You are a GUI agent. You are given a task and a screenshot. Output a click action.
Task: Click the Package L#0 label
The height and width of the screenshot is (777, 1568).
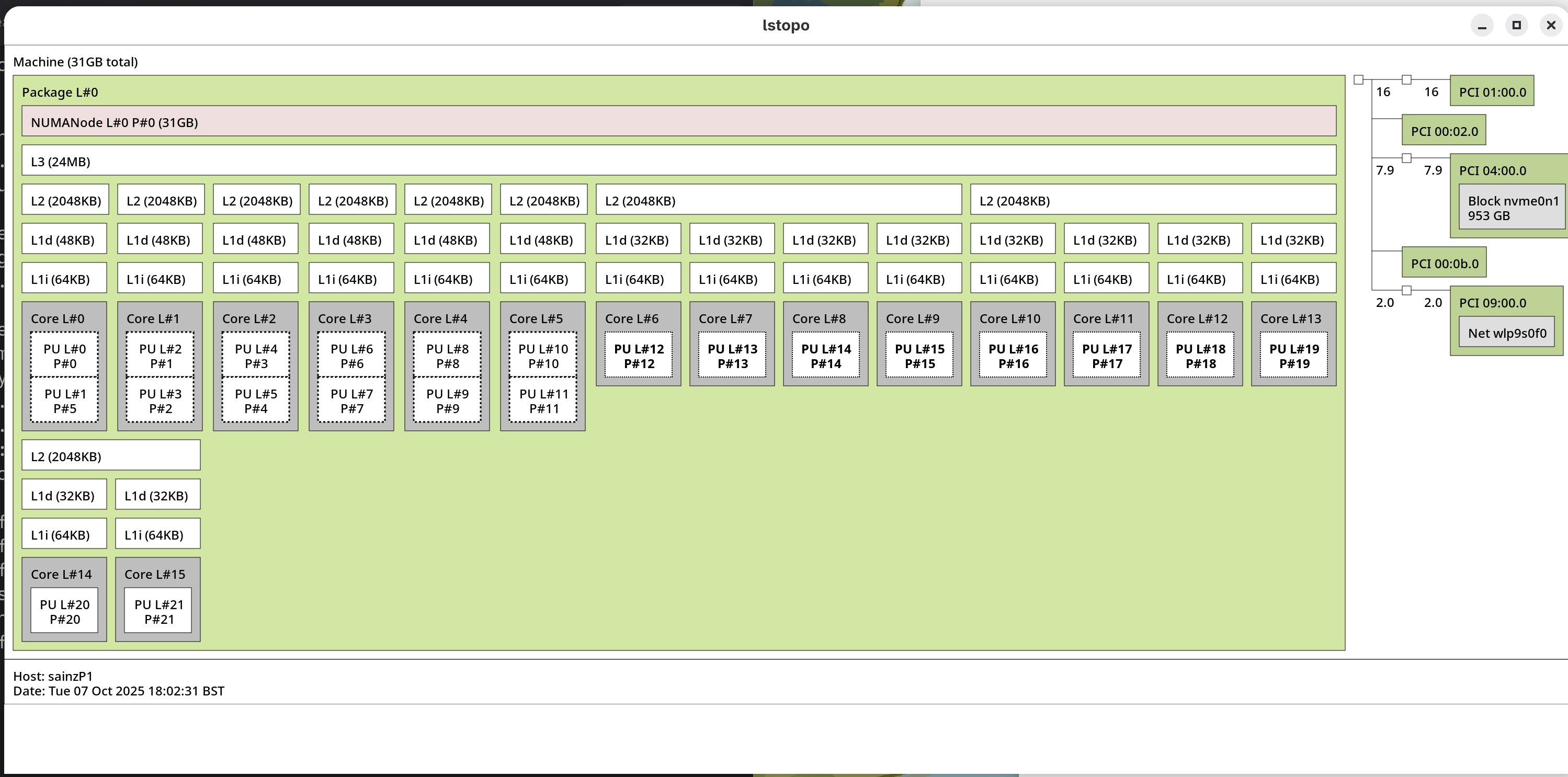(60, 92)
